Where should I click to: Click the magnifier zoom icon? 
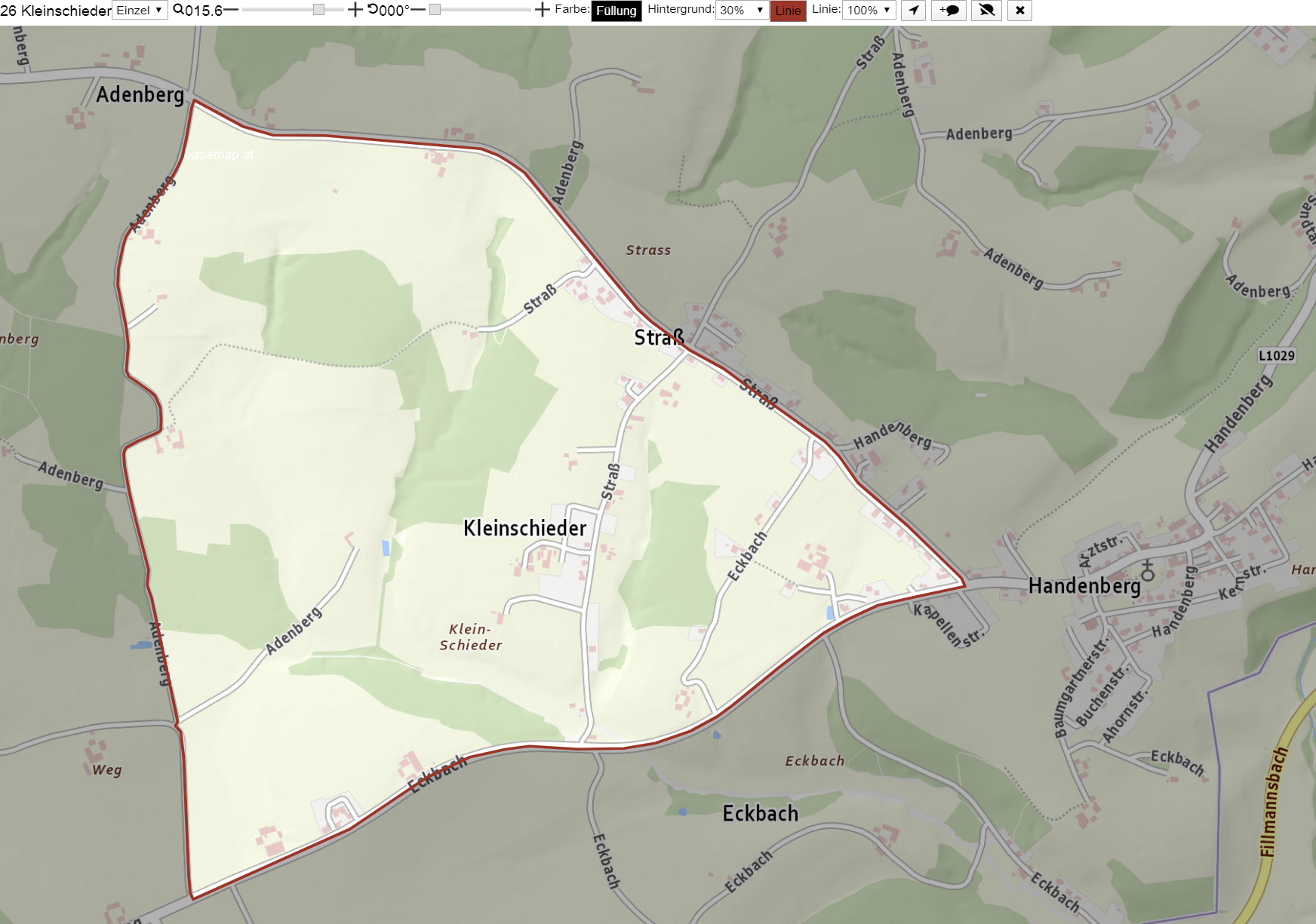178,10
